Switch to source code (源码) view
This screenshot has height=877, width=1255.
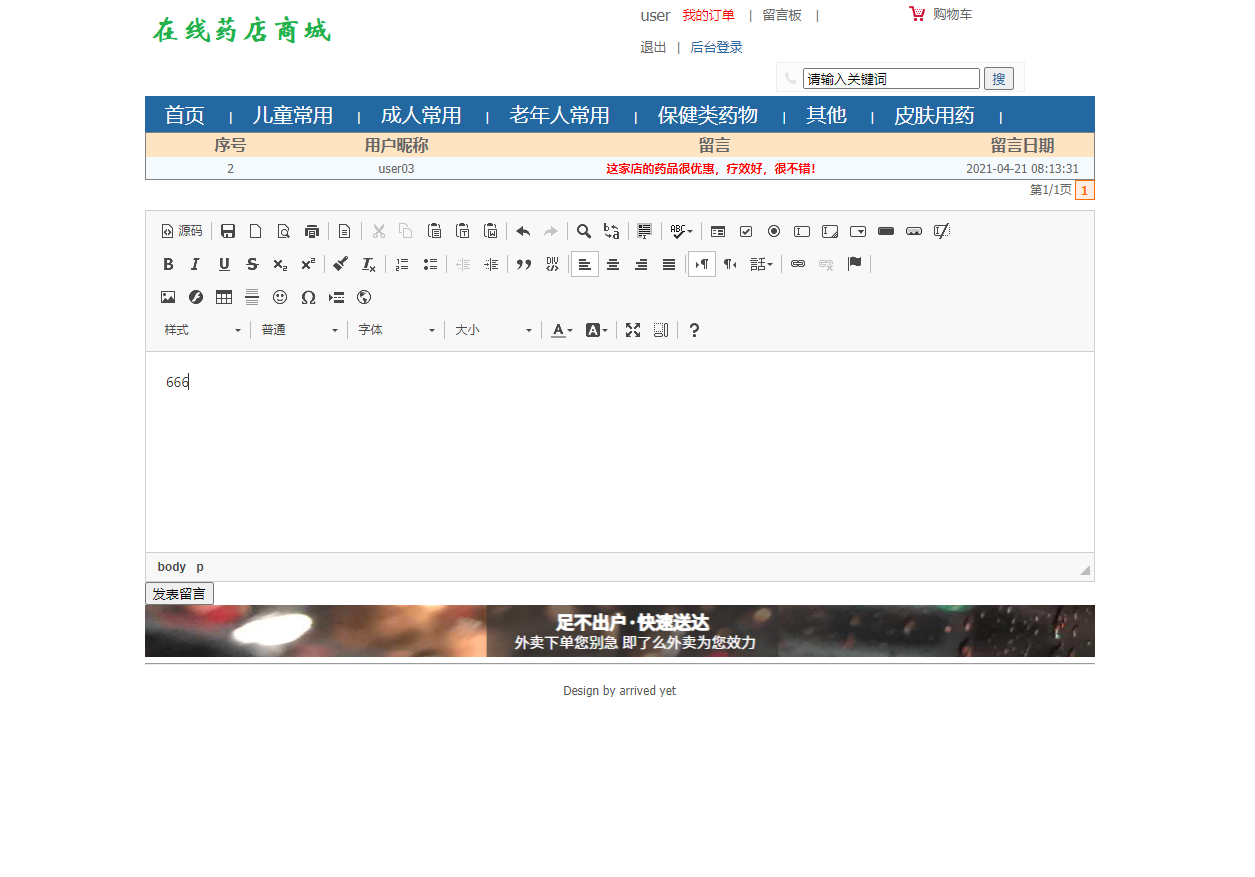tap(181, 231)
